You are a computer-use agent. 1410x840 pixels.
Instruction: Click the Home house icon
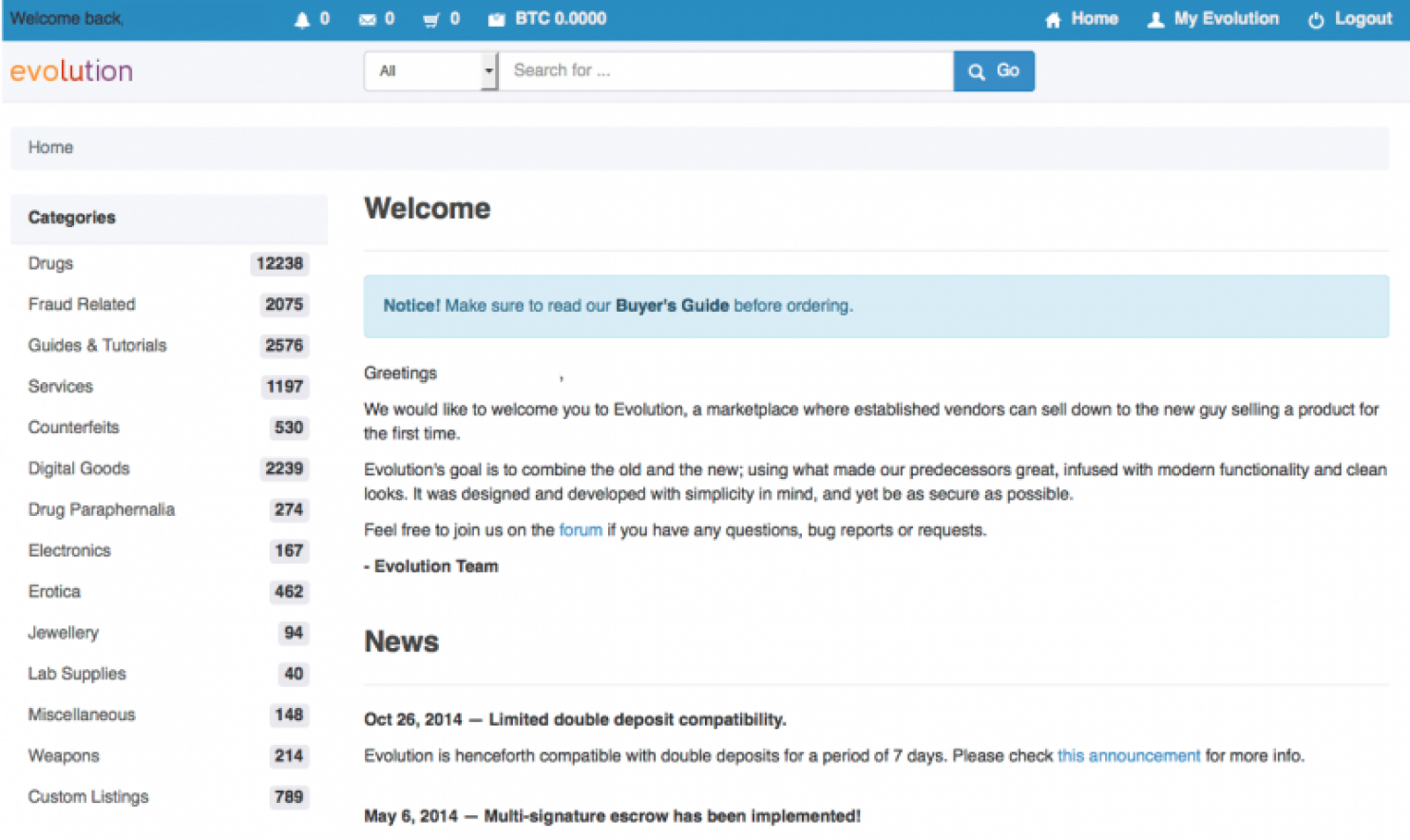[1053, 20]
